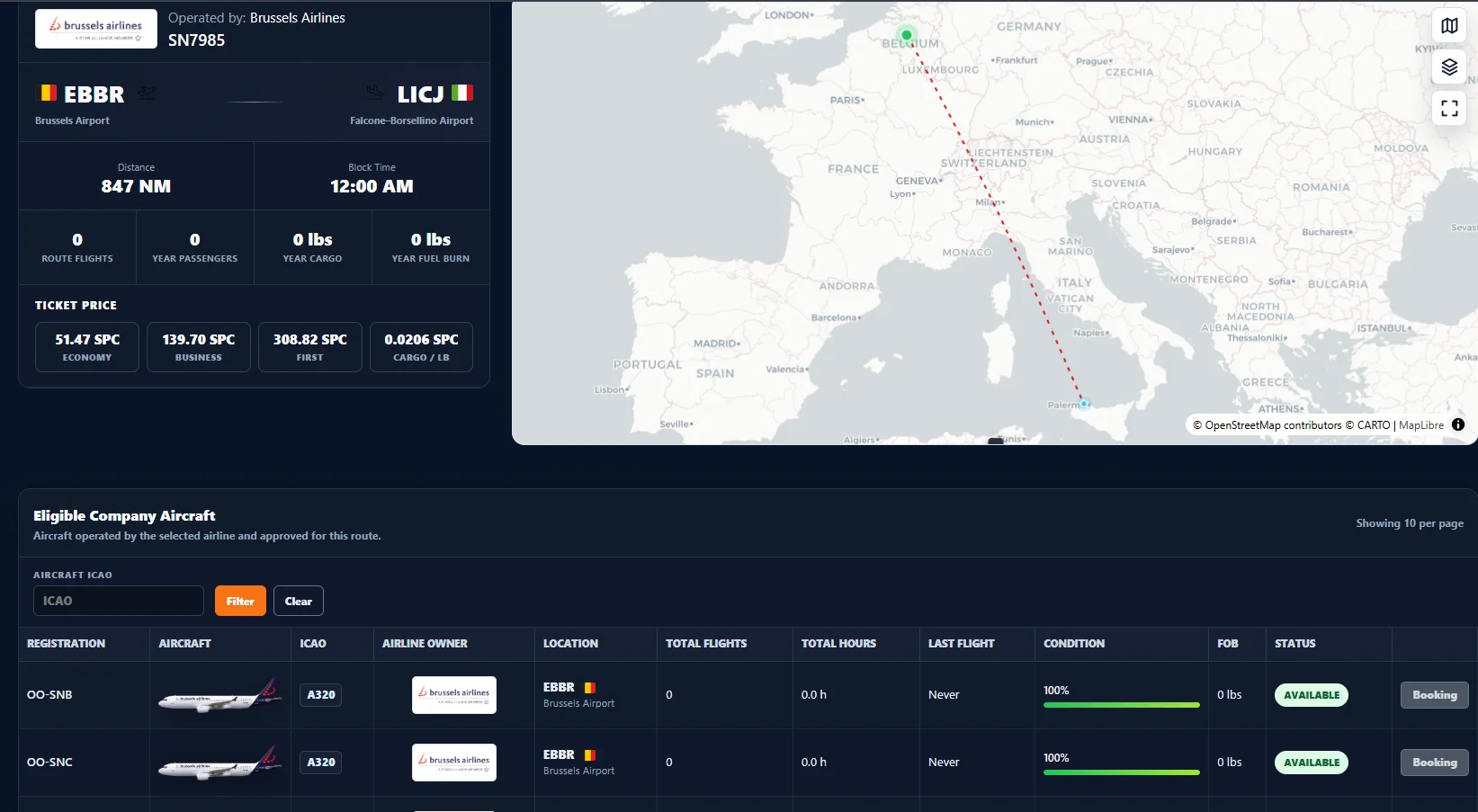
Task: Click Belgium flag in OO-SNC location cell
Action: [590, 755]
